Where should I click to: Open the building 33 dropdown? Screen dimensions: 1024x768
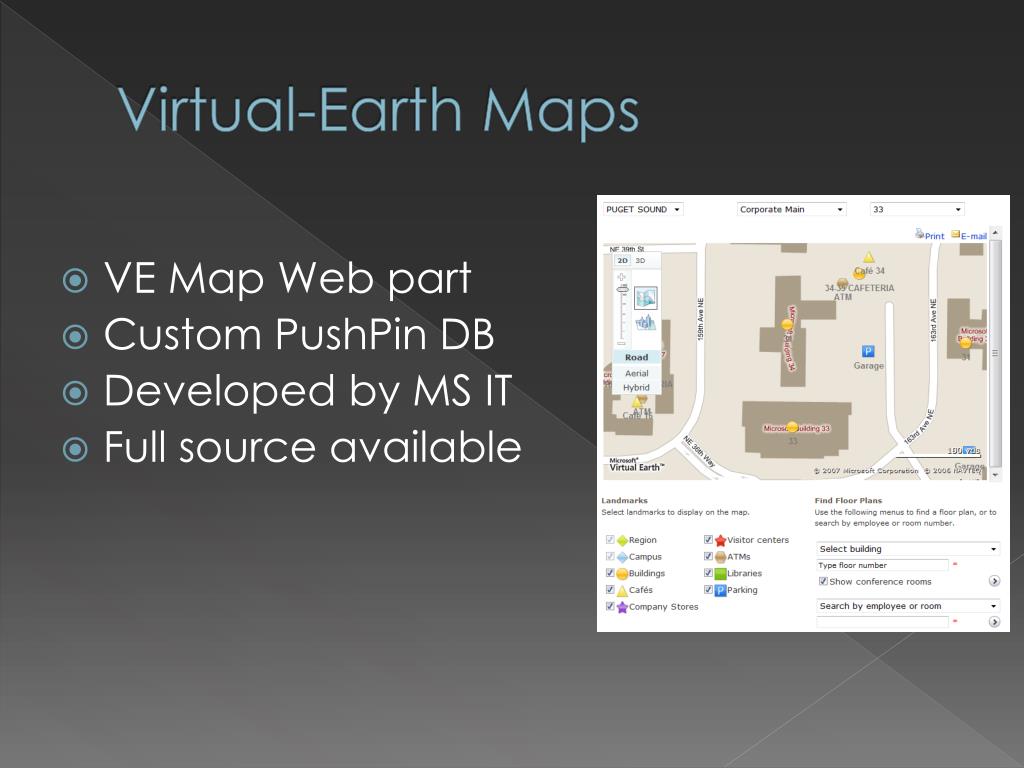click(917, 209)
